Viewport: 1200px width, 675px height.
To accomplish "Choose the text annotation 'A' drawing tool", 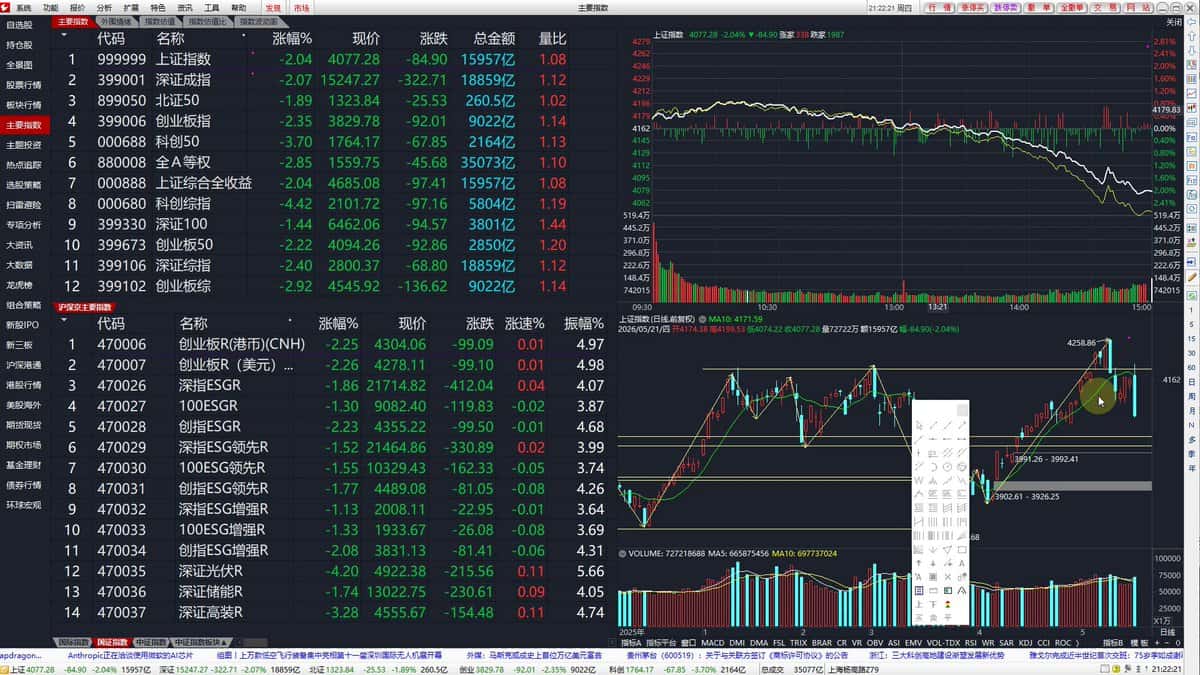I will [x=962, y=563].
